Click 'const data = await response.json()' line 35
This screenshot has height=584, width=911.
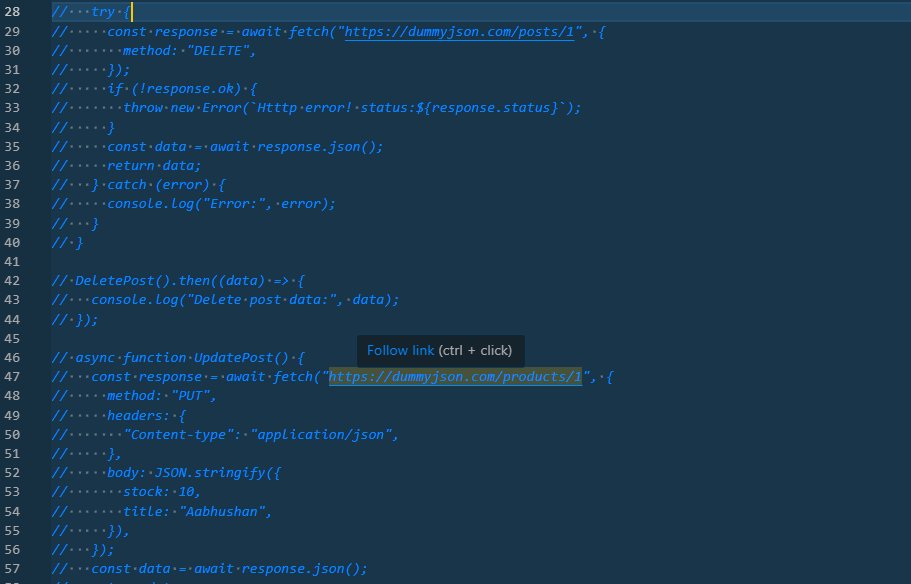click(x=245, y=146)
